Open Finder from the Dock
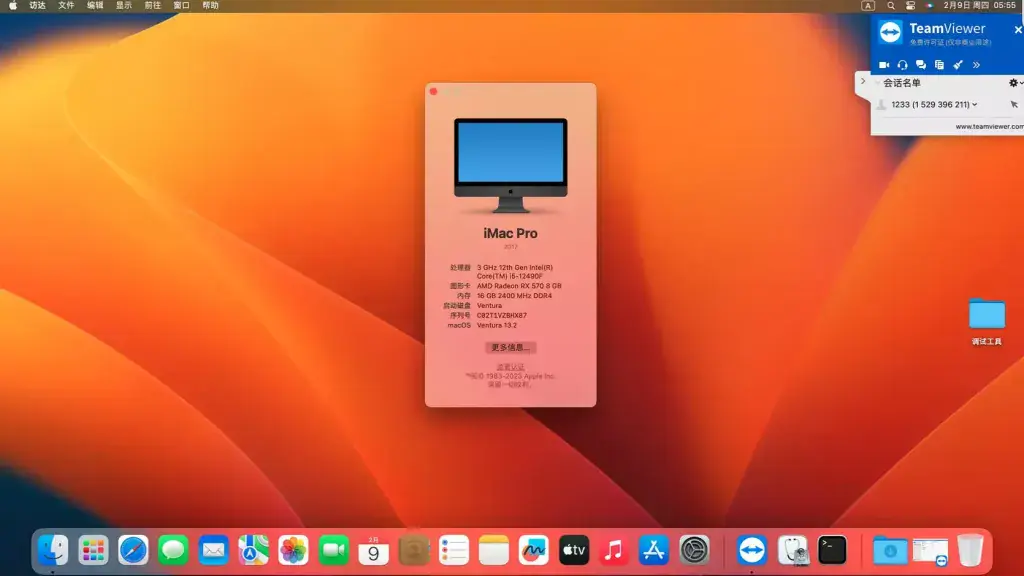The image size is (1024, 576). pos(53,550)
